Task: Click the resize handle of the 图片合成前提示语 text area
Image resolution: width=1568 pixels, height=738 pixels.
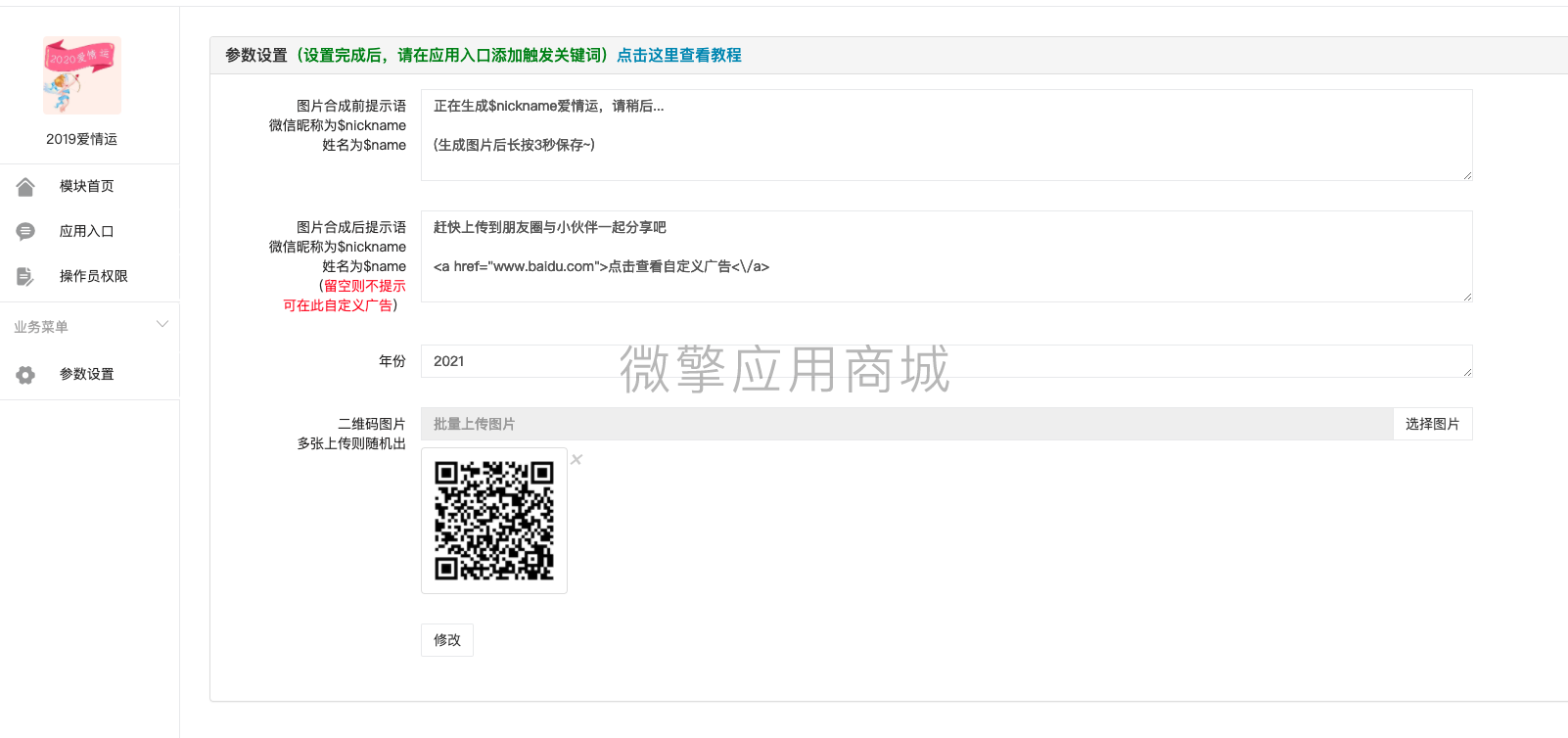Action: [x=1467, y=175]
